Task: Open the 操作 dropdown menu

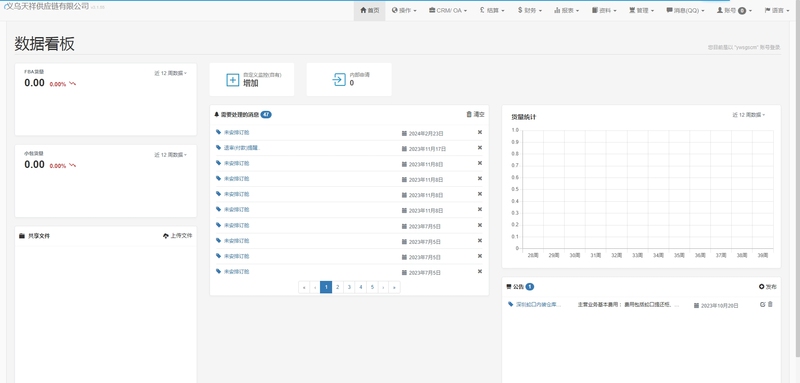Action: click(404, 10)
